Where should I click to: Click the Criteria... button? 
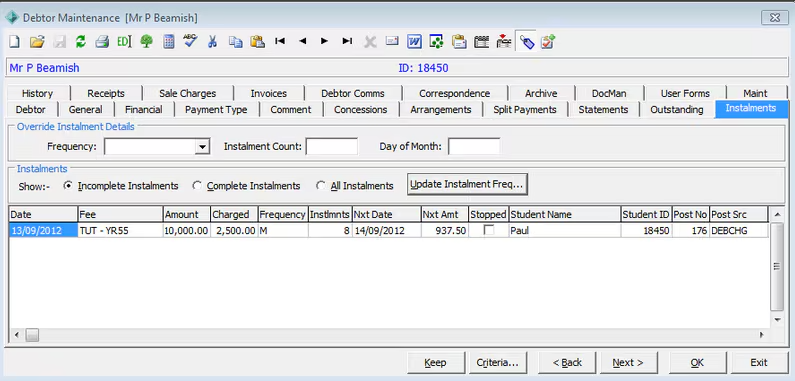pos(497,363)
